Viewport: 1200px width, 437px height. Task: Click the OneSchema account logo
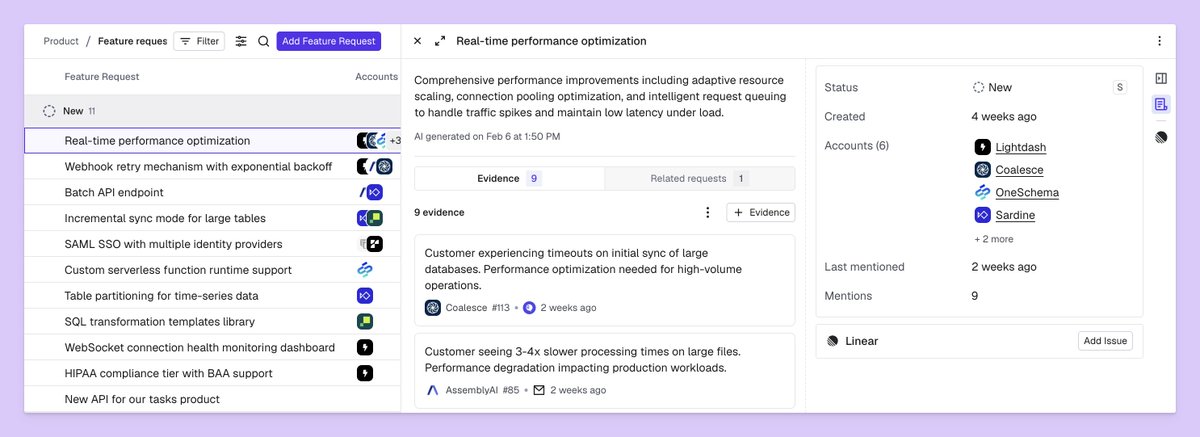(x=982, y=192)
